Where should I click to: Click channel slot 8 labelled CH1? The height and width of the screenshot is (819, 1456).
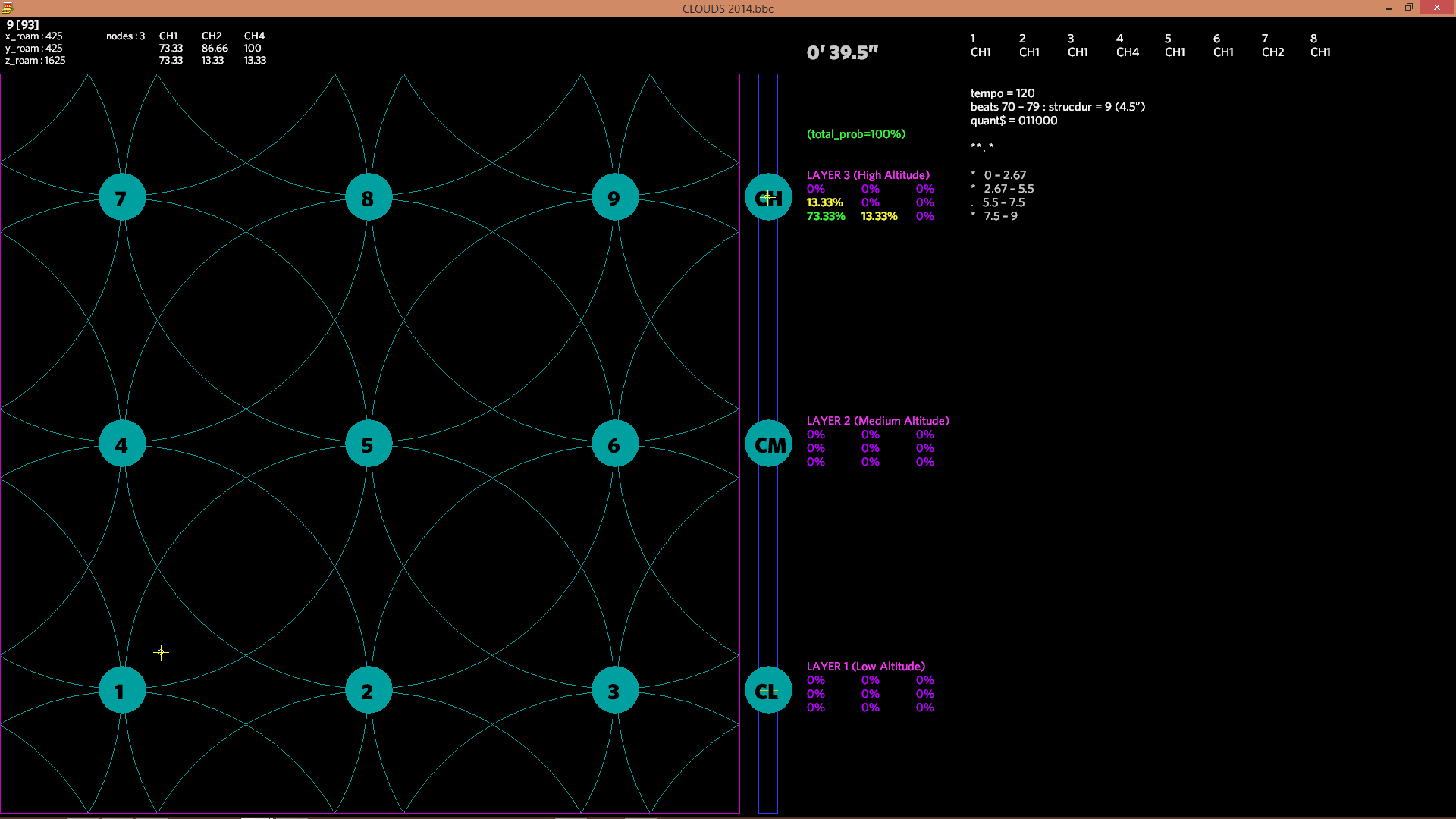click(1320, 45)
